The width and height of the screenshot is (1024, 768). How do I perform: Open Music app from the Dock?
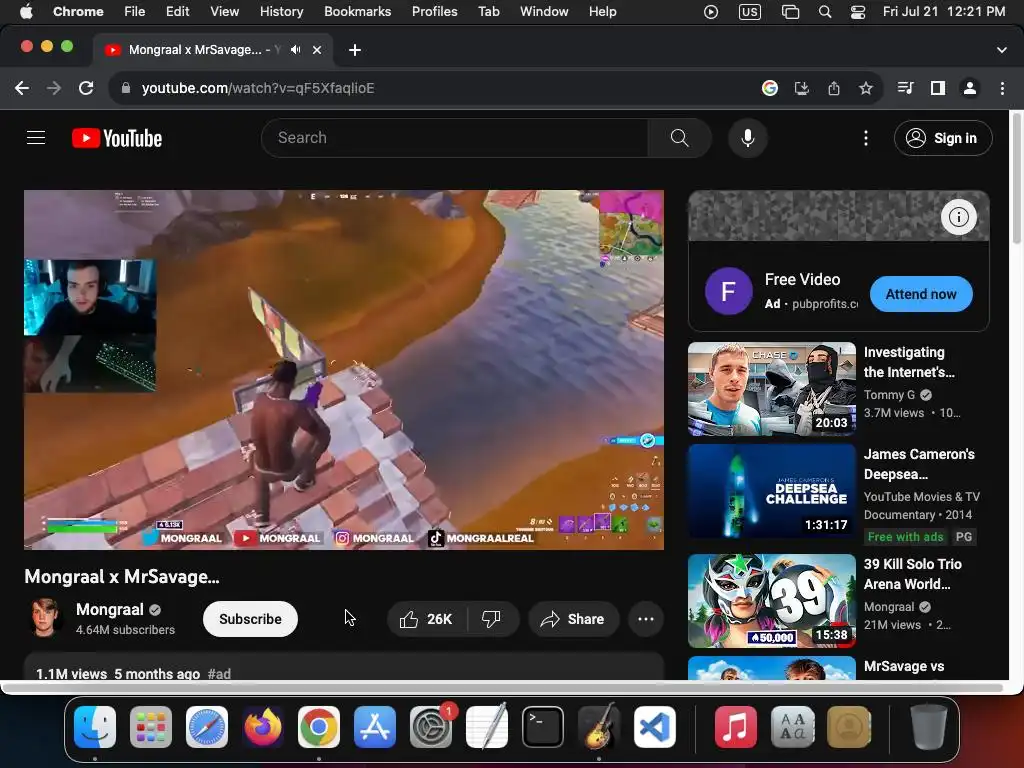[735, 727]
